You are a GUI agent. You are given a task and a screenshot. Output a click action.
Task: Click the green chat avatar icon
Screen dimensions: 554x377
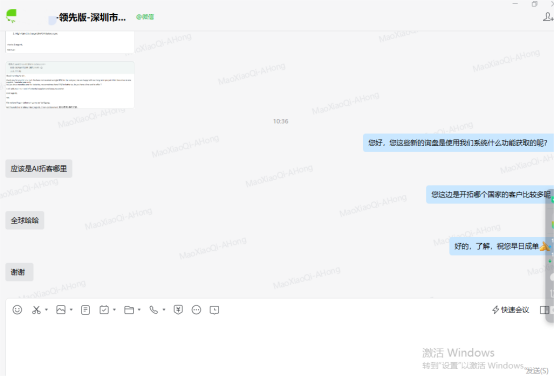click(11, 16)
